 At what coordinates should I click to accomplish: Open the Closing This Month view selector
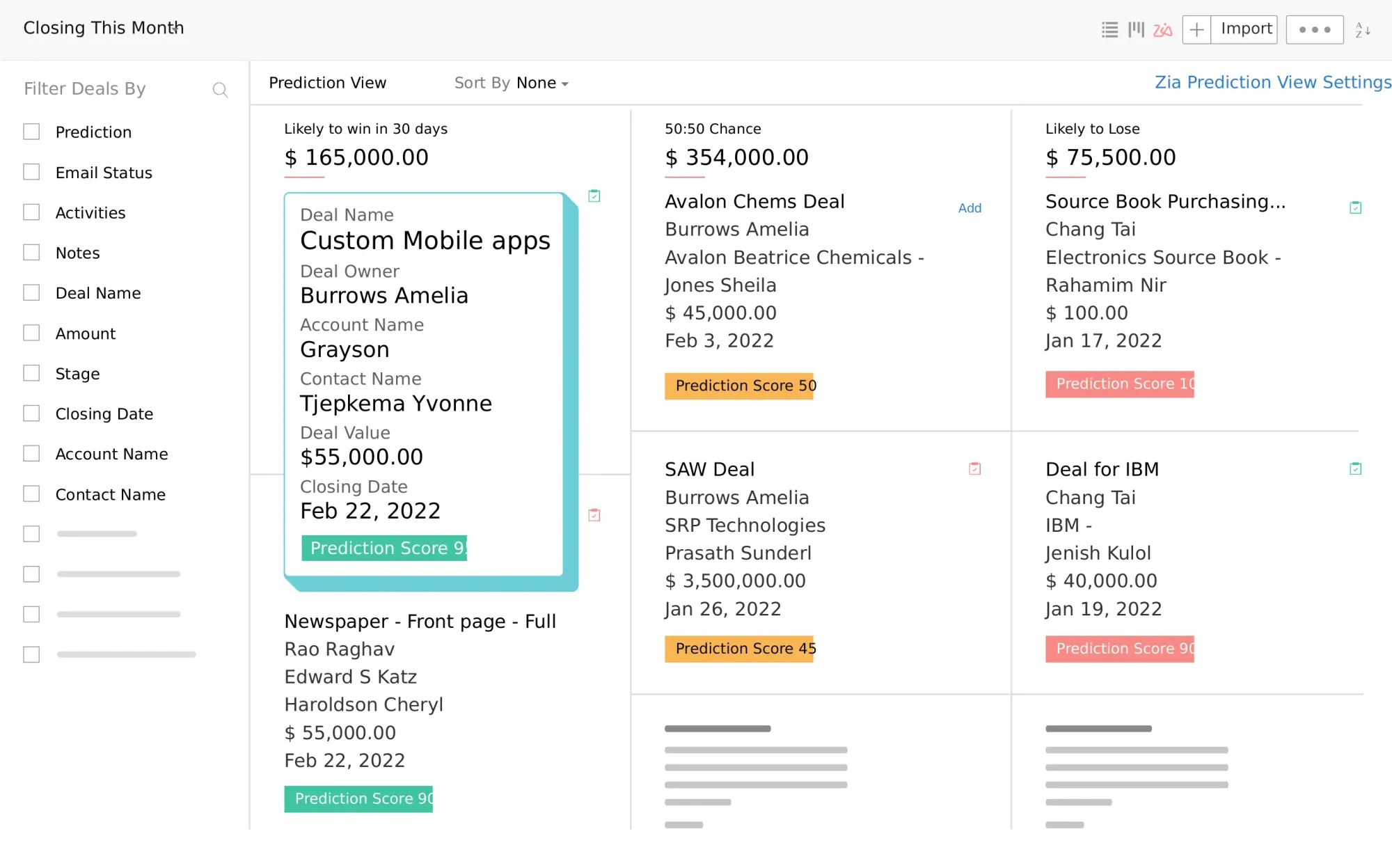pos(104,28)
